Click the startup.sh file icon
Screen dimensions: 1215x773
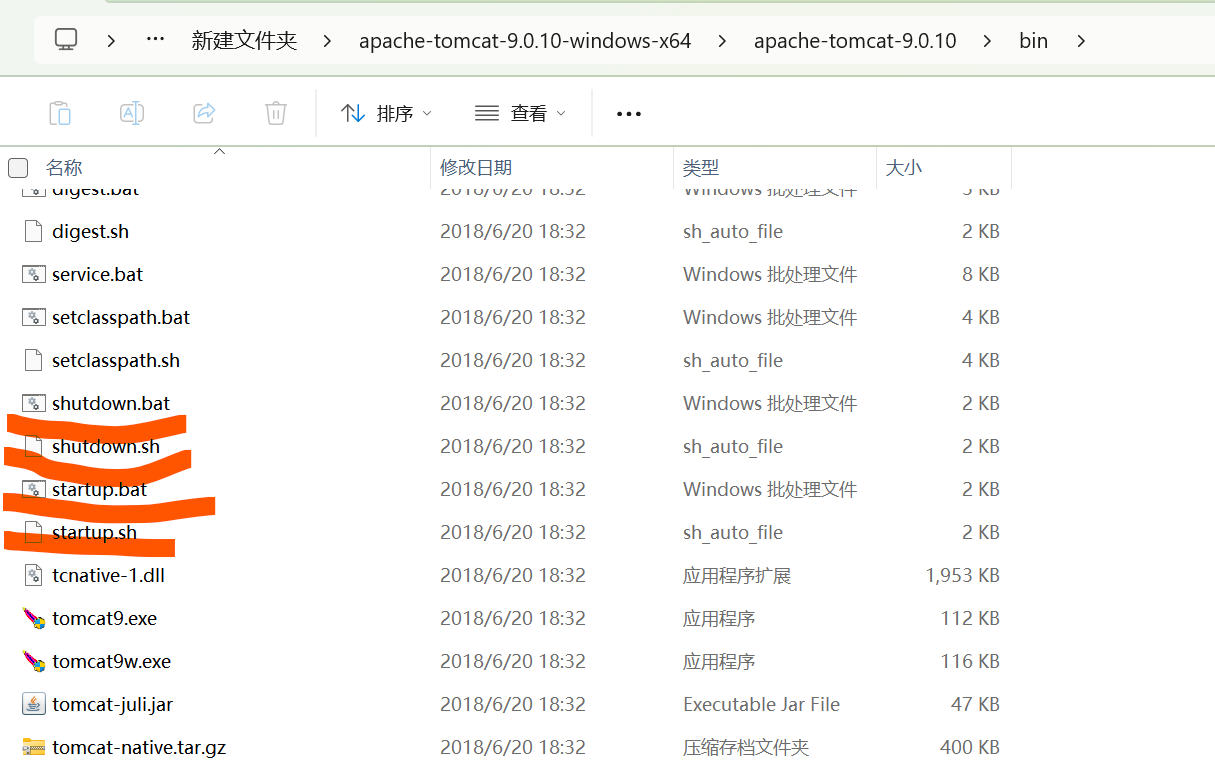pos(34,532)
